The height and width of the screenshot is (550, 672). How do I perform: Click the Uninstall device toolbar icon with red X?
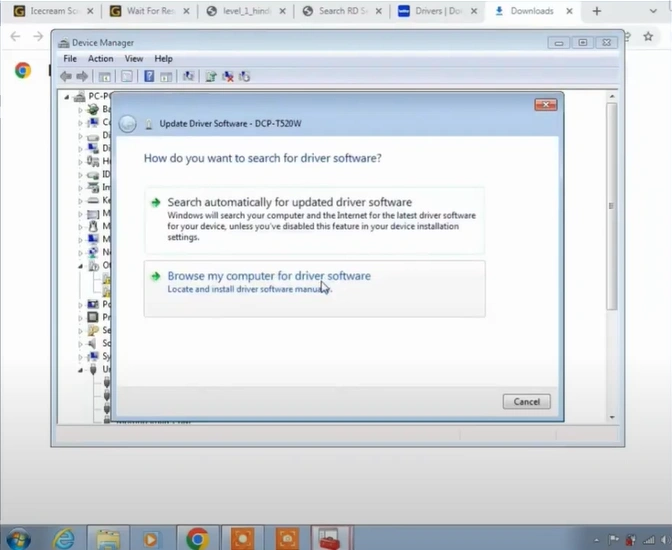pyautogui.click(x=228, y=76)
